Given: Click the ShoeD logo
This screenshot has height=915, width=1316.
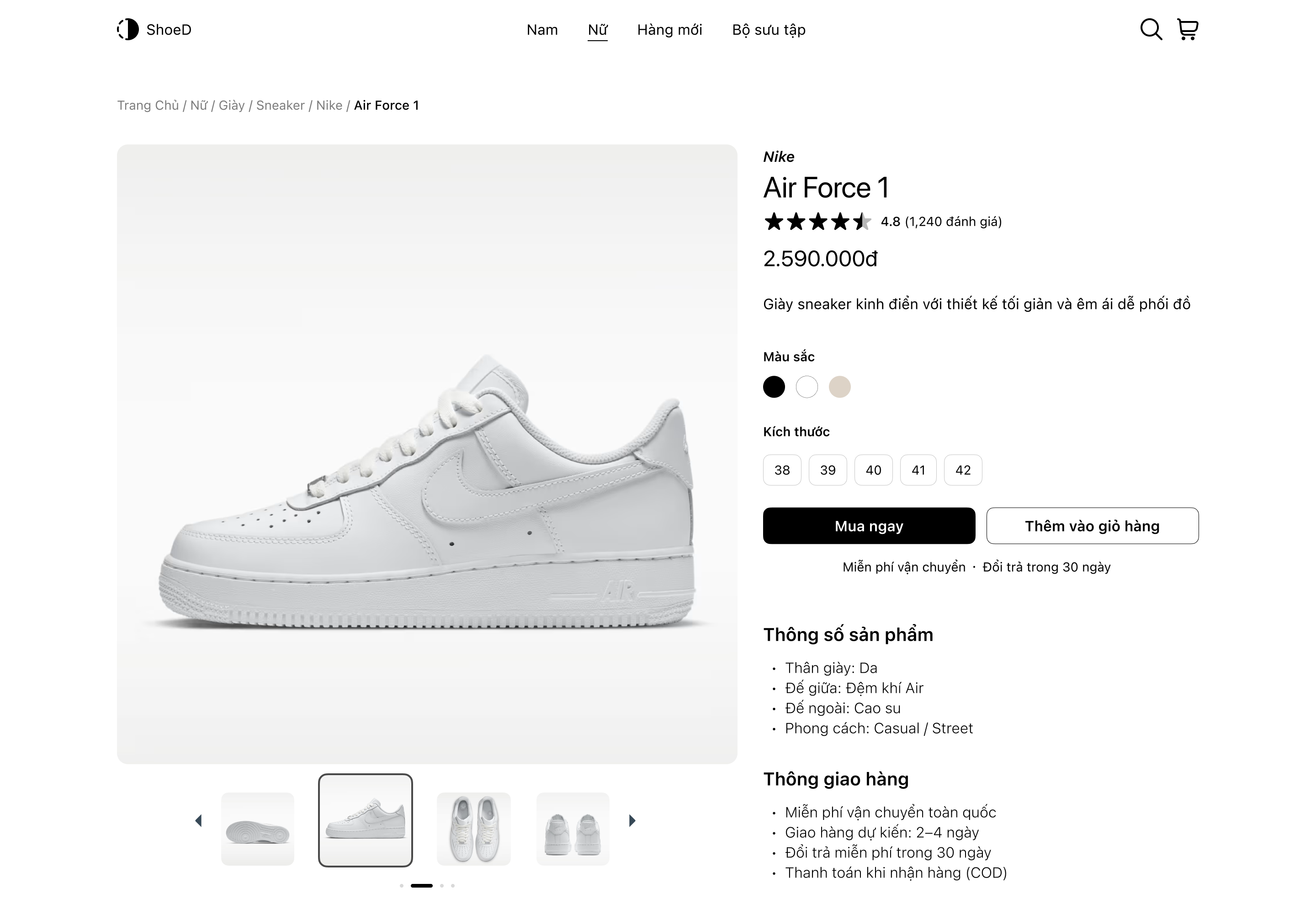Looking at the screenshot, I should pos(153,29).
